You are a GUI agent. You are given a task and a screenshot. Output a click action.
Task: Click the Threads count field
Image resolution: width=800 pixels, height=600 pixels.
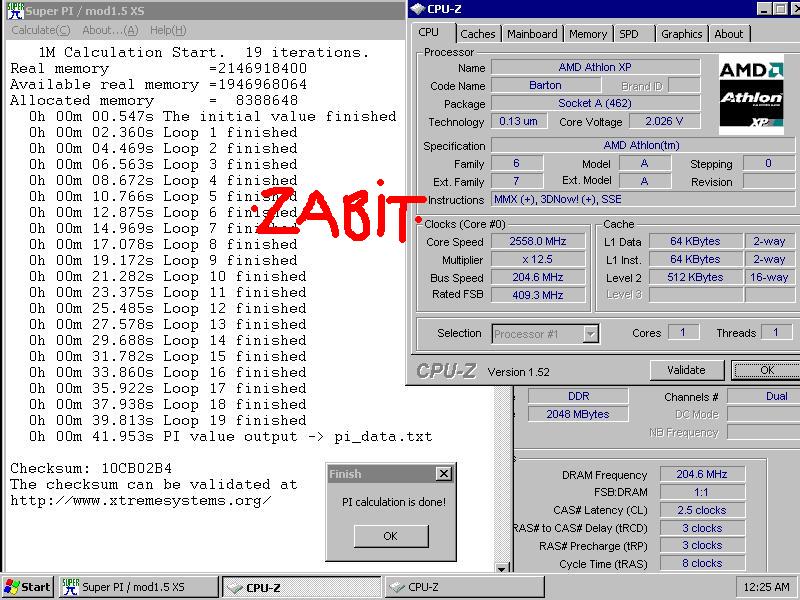(776, 333)
